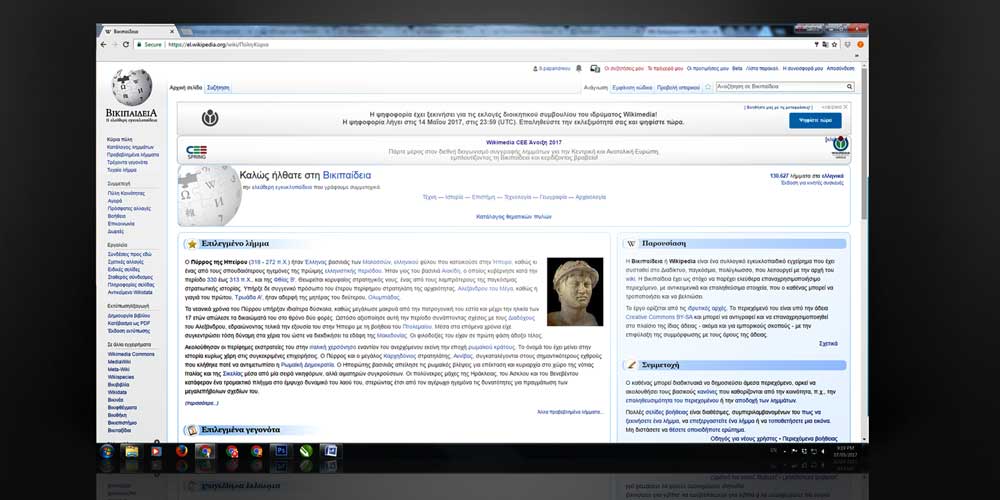This screenshot has width=1000, height=500.
Task: Open the Τυχαίο λήμμα sidebar link
Action: tap(121, 170)
